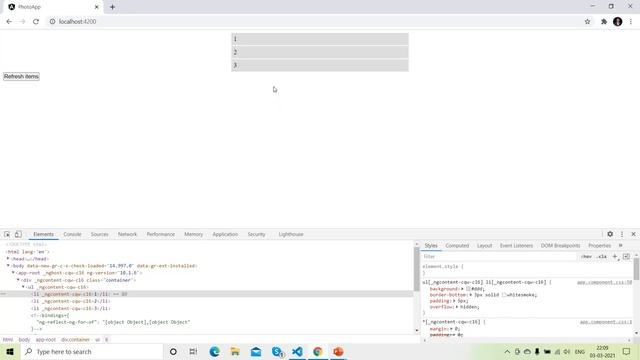640x360 pixels.
Task: Open the Chrome extensions puzzle icon
Action: pyautogui.click(x=604, y=22)
